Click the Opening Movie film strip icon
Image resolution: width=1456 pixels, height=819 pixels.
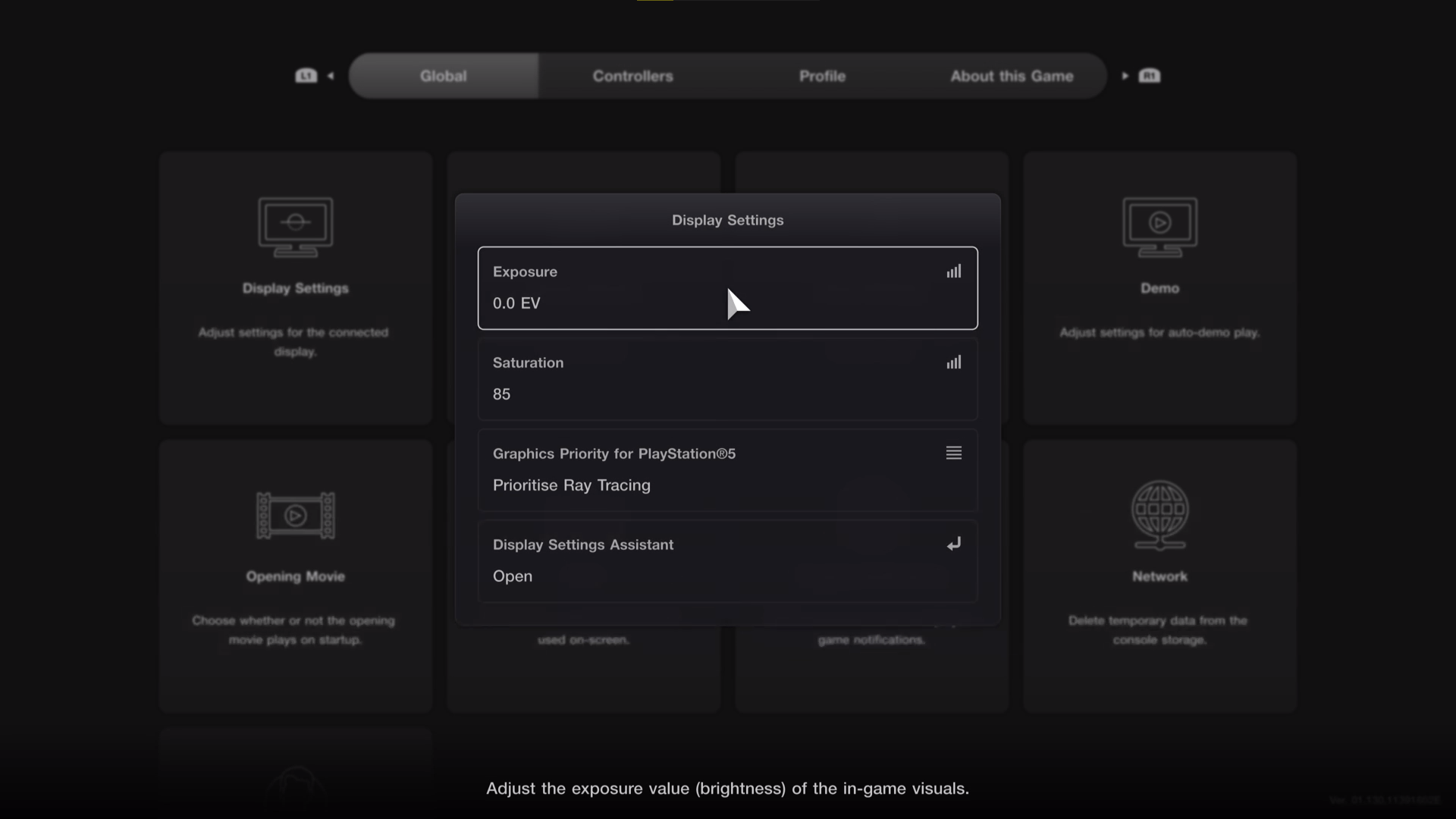click(295, 516)
